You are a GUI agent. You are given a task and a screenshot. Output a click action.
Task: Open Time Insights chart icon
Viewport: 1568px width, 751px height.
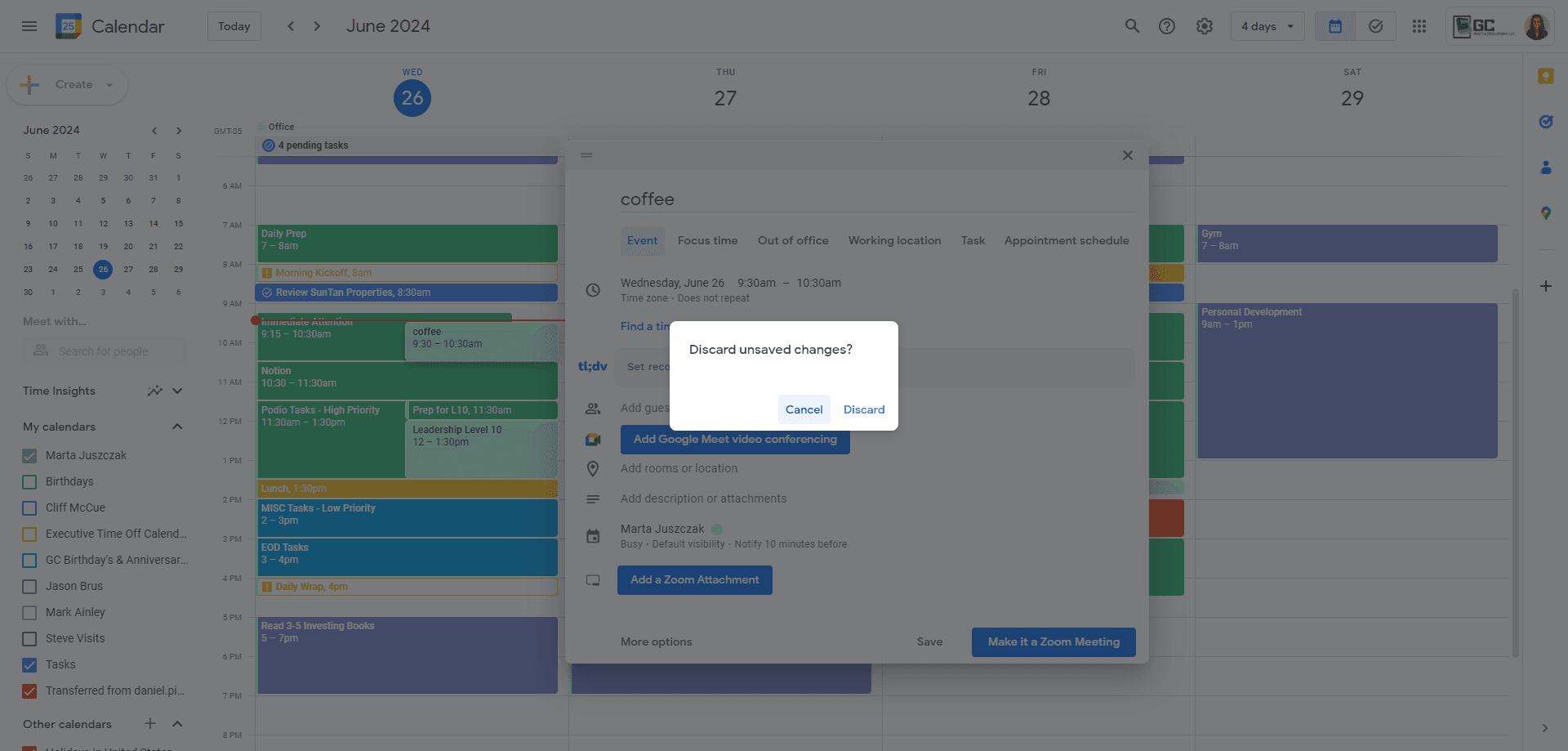coord(154,391)
